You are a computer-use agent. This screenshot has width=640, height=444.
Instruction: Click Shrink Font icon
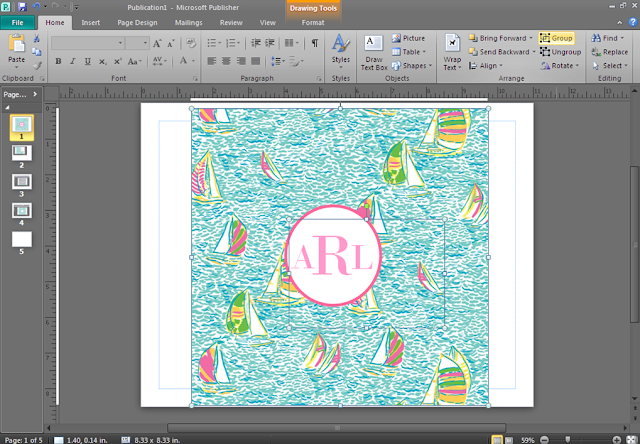point(171,43)
